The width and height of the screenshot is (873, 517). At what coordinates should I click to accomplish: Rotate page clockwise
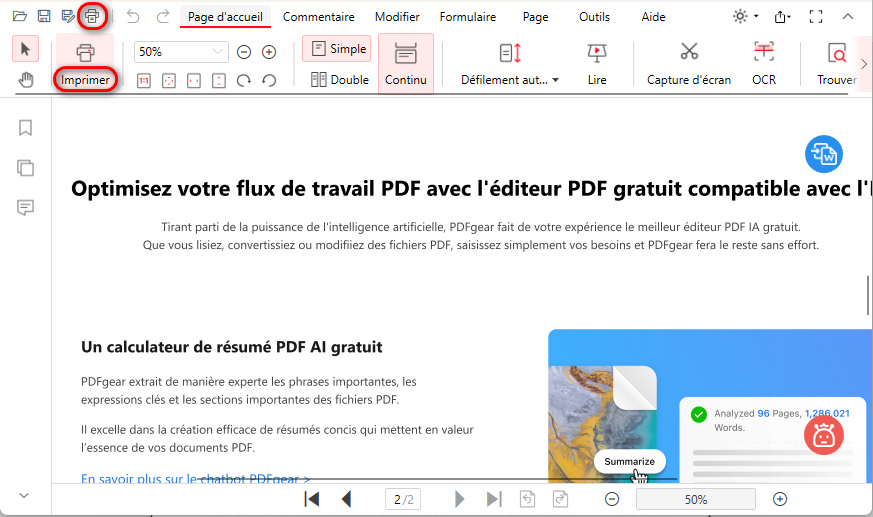244,81
